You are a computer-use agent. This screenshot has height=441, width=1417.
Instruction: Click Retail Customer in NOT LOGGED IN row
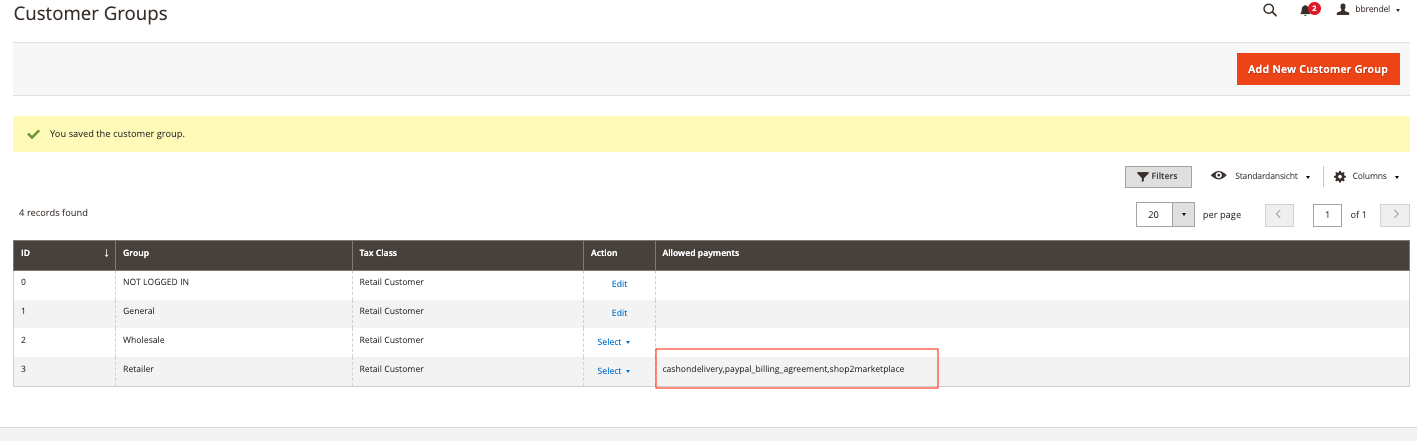[x=391, y=282]
